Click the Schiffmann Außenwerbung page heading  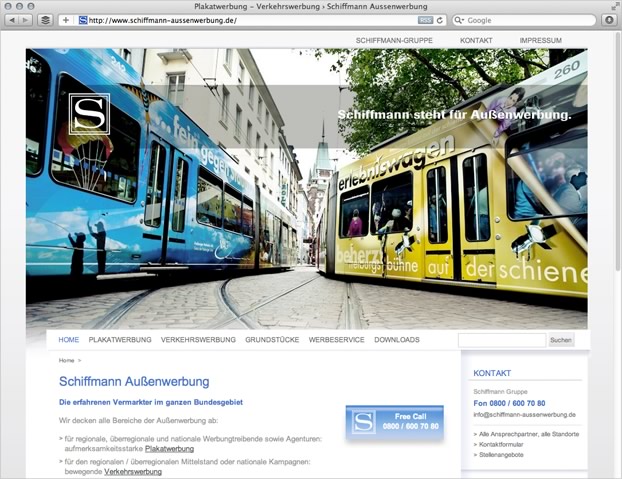click(134, 381)
